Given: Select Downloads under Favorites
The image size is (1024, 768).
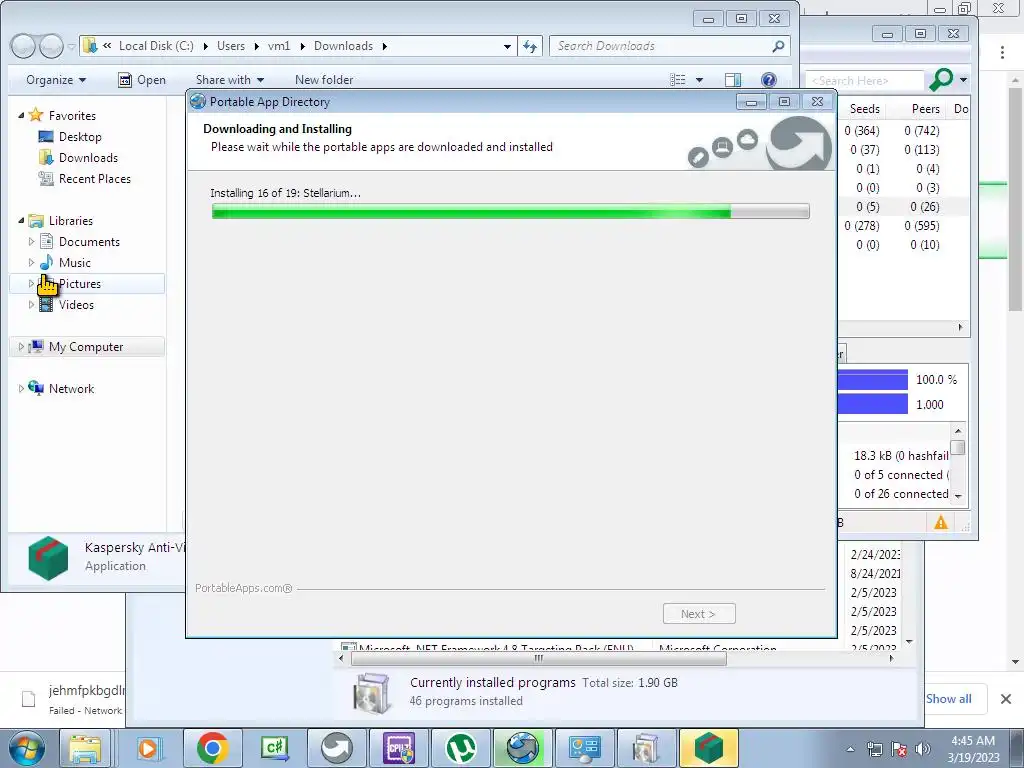Looking at the screenshot, I should click(88, 157).
